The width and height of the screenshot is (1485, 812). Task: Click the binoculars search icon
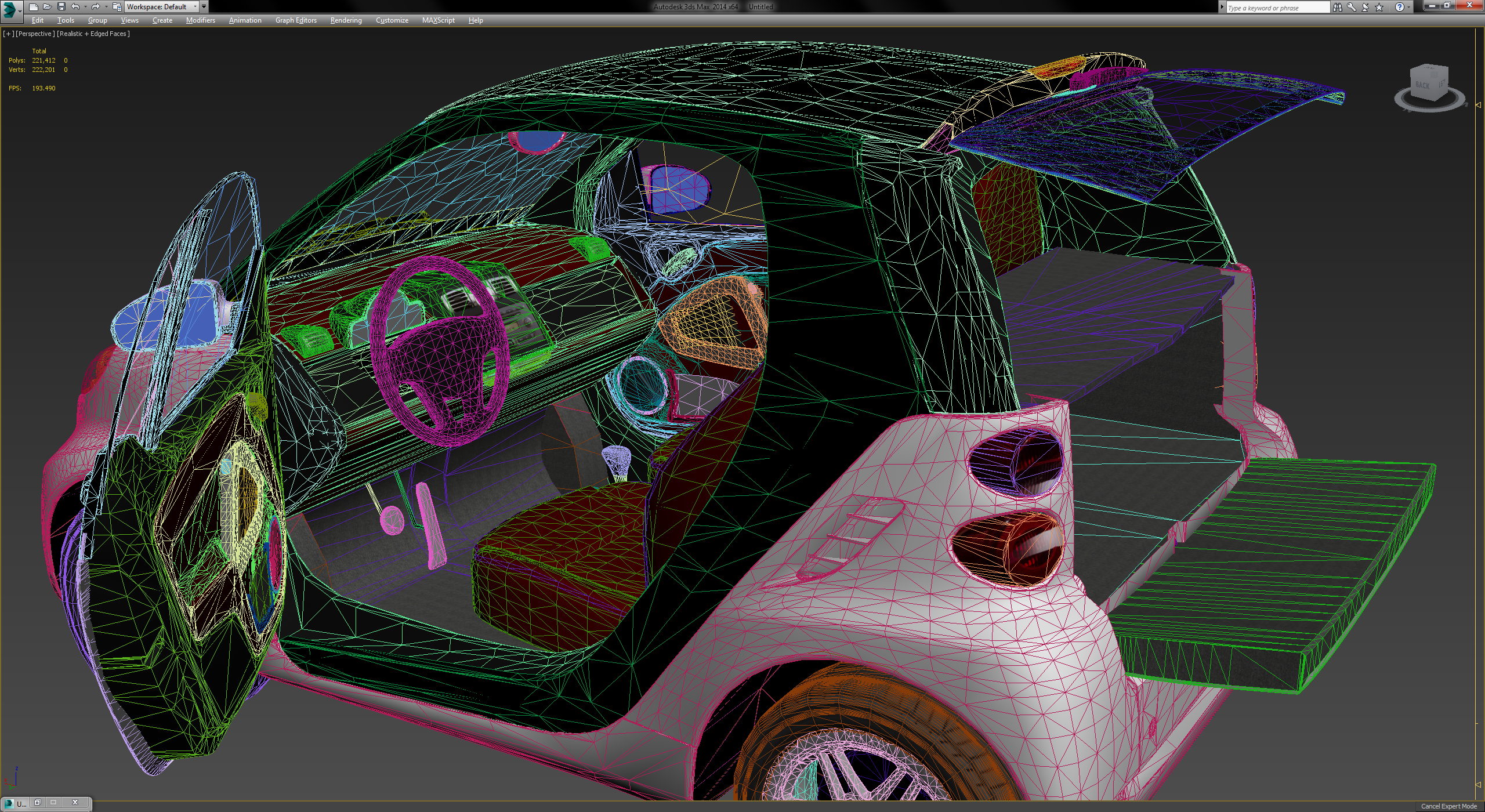(1337, 8)
